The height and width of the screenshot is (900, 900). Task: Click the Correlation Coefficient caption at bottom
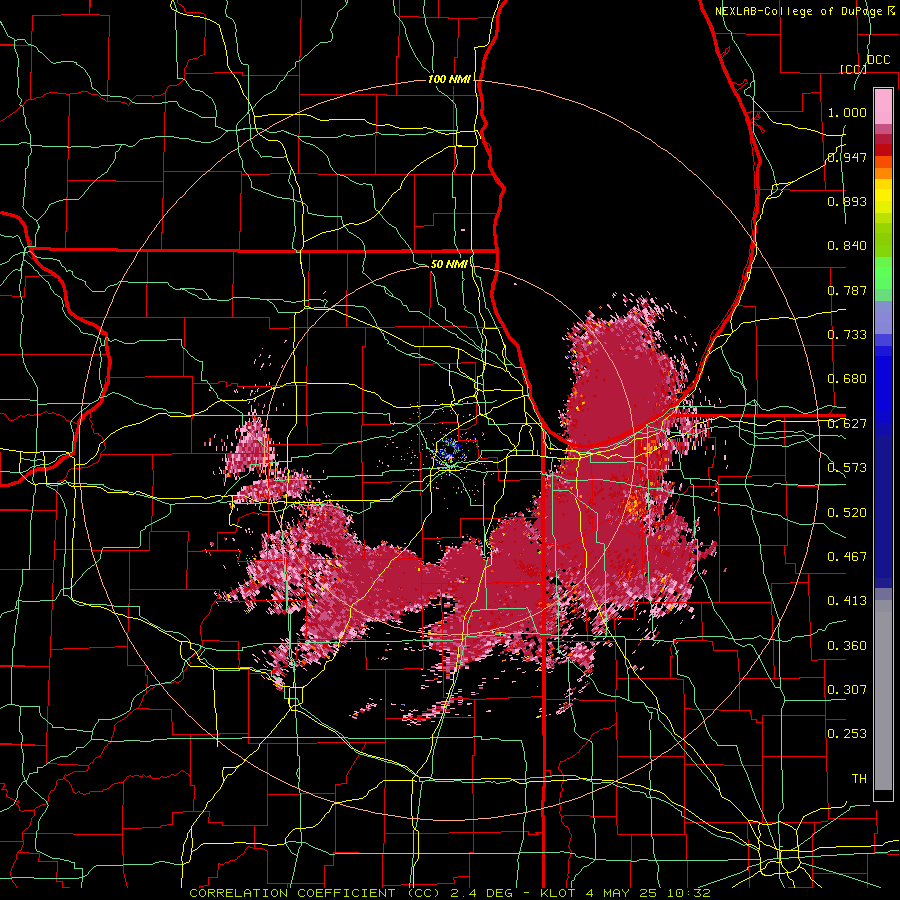pyautogui.click(x=449, y=893)
